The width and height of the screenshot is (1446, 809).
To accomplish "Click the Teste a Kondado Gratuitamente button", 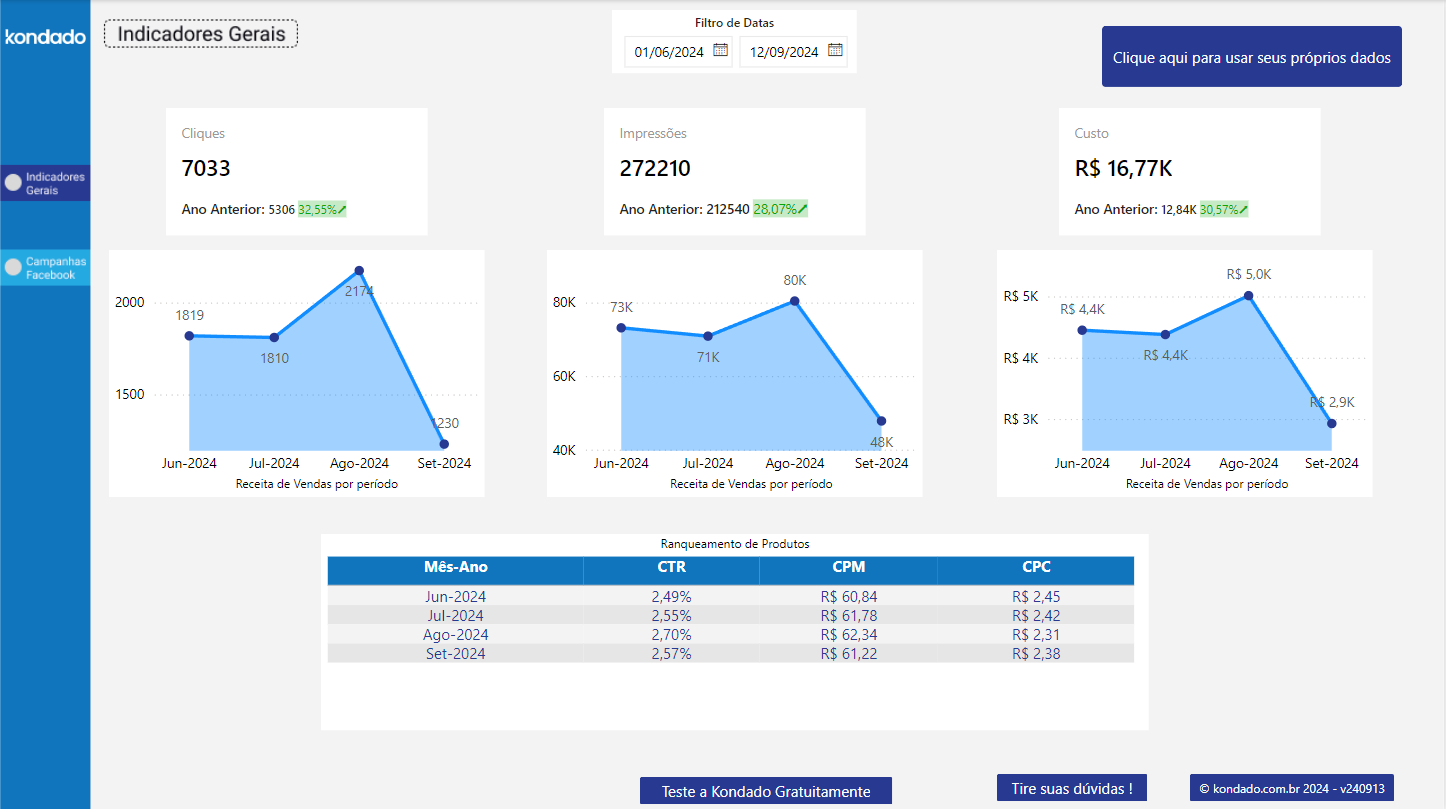I will 765,790.
